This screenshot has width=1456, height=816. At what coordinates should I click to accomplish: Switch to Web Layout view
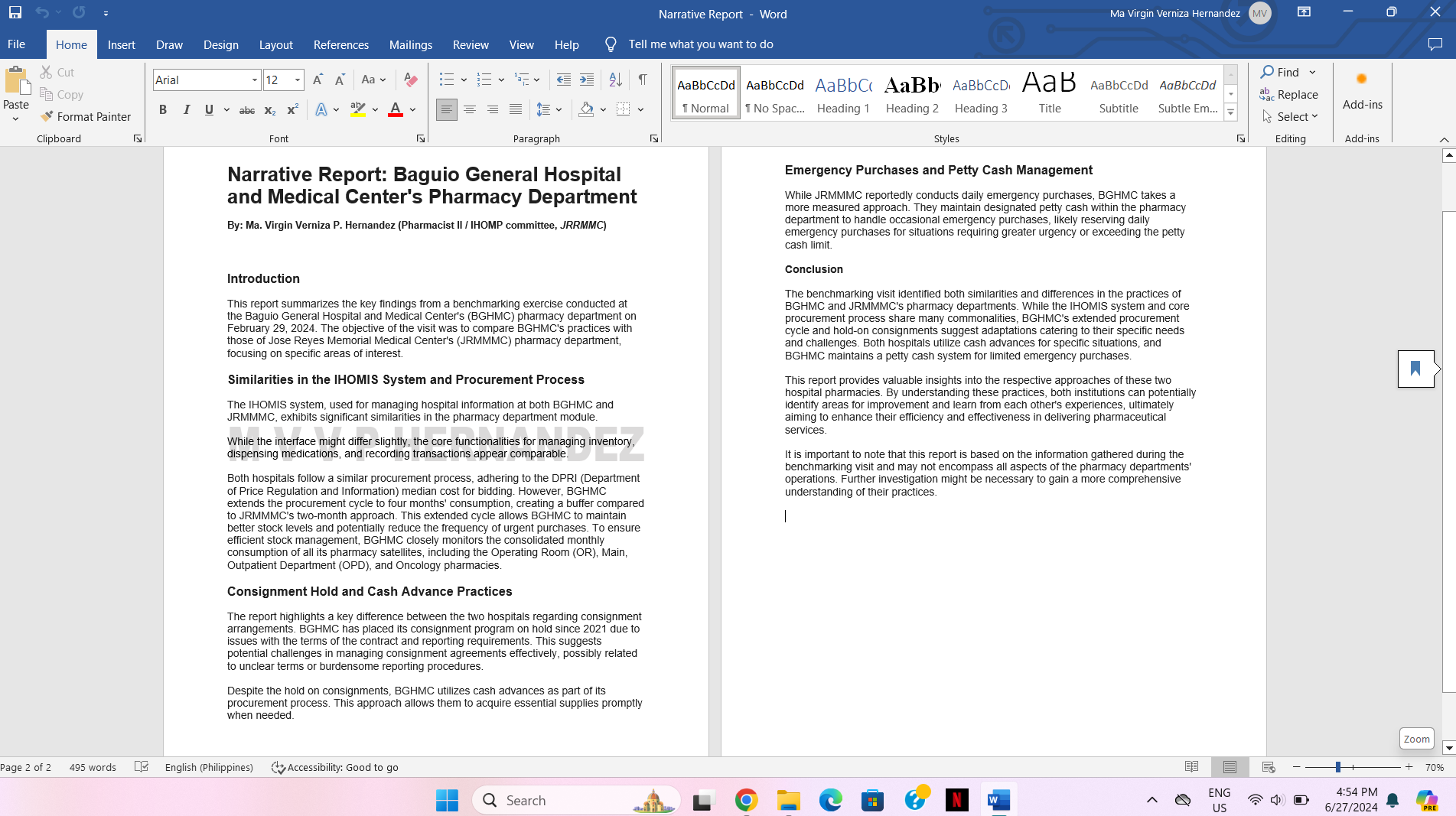tap(1269, 767)
